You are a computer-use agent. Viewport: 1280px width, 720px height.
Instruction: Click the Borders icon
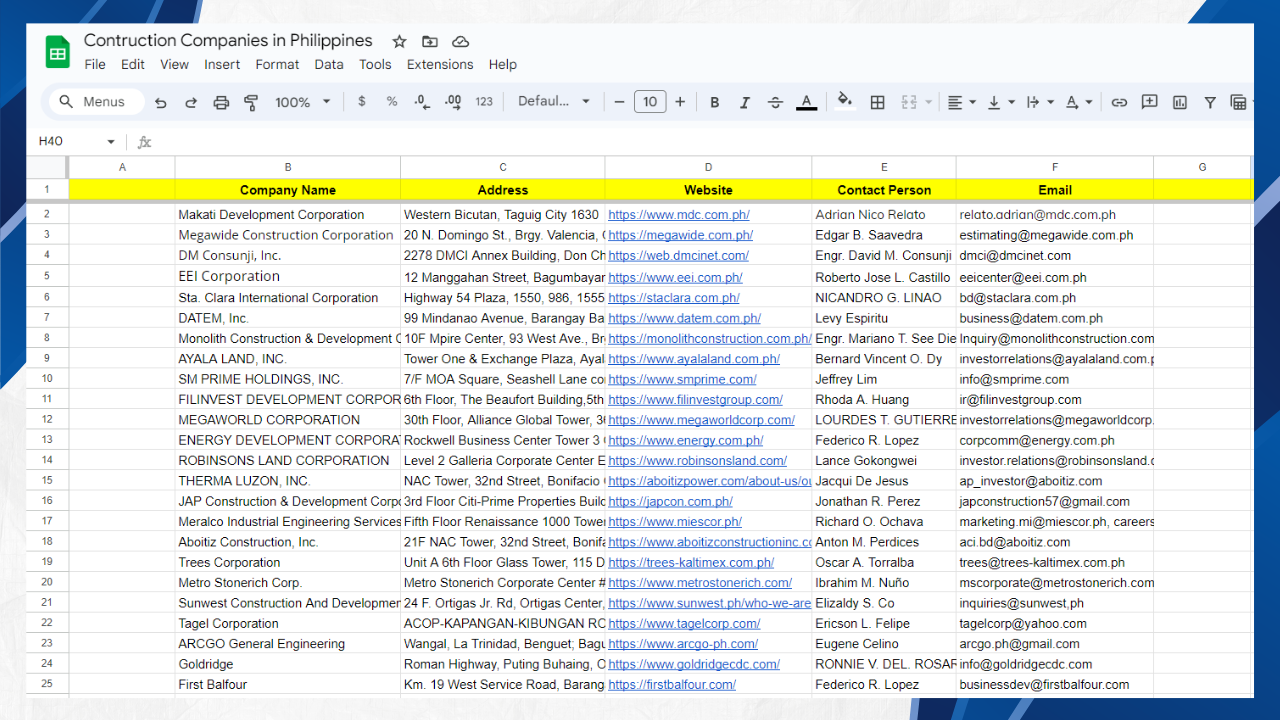pyautogui.click(x=877, y=102)
